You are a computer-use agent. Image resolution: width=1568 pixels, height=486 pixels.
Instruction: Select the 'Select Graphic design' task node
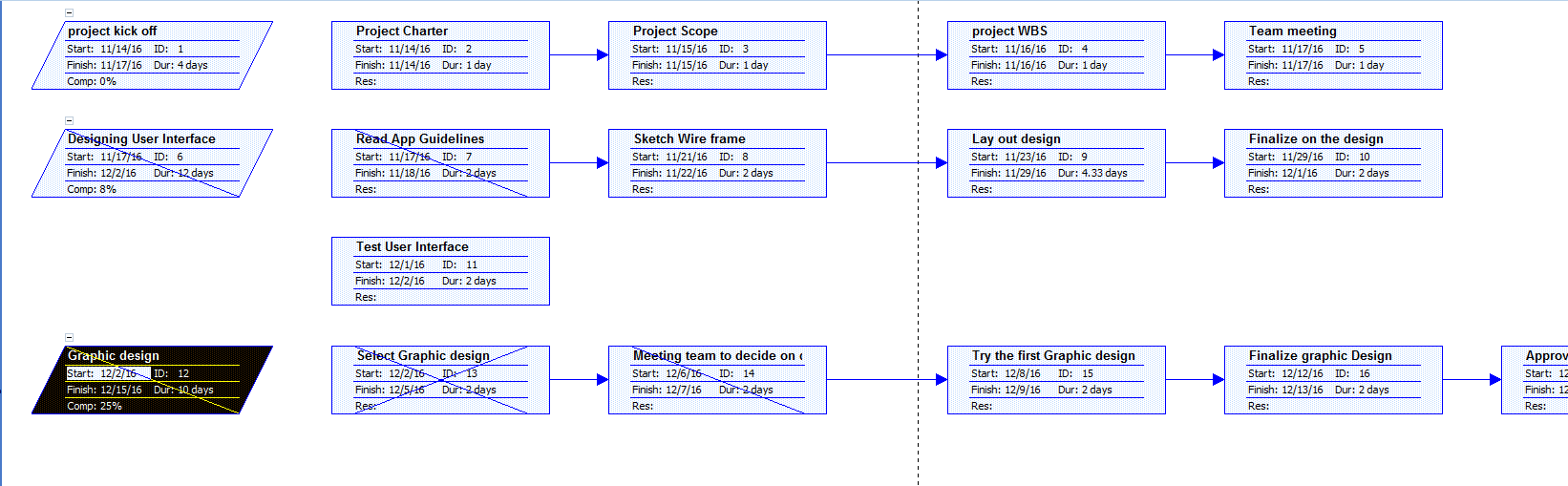(440, 380)
